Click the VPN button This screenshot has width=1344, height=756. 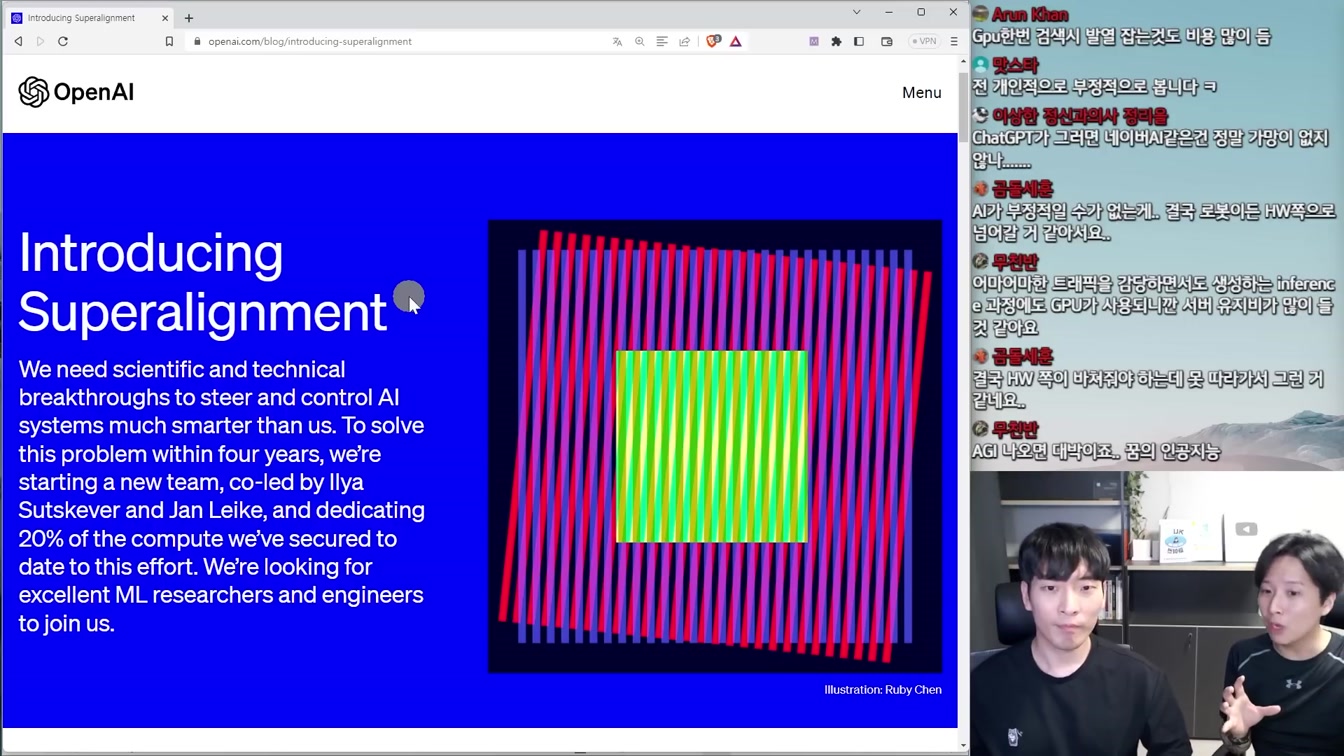point(924,41)
